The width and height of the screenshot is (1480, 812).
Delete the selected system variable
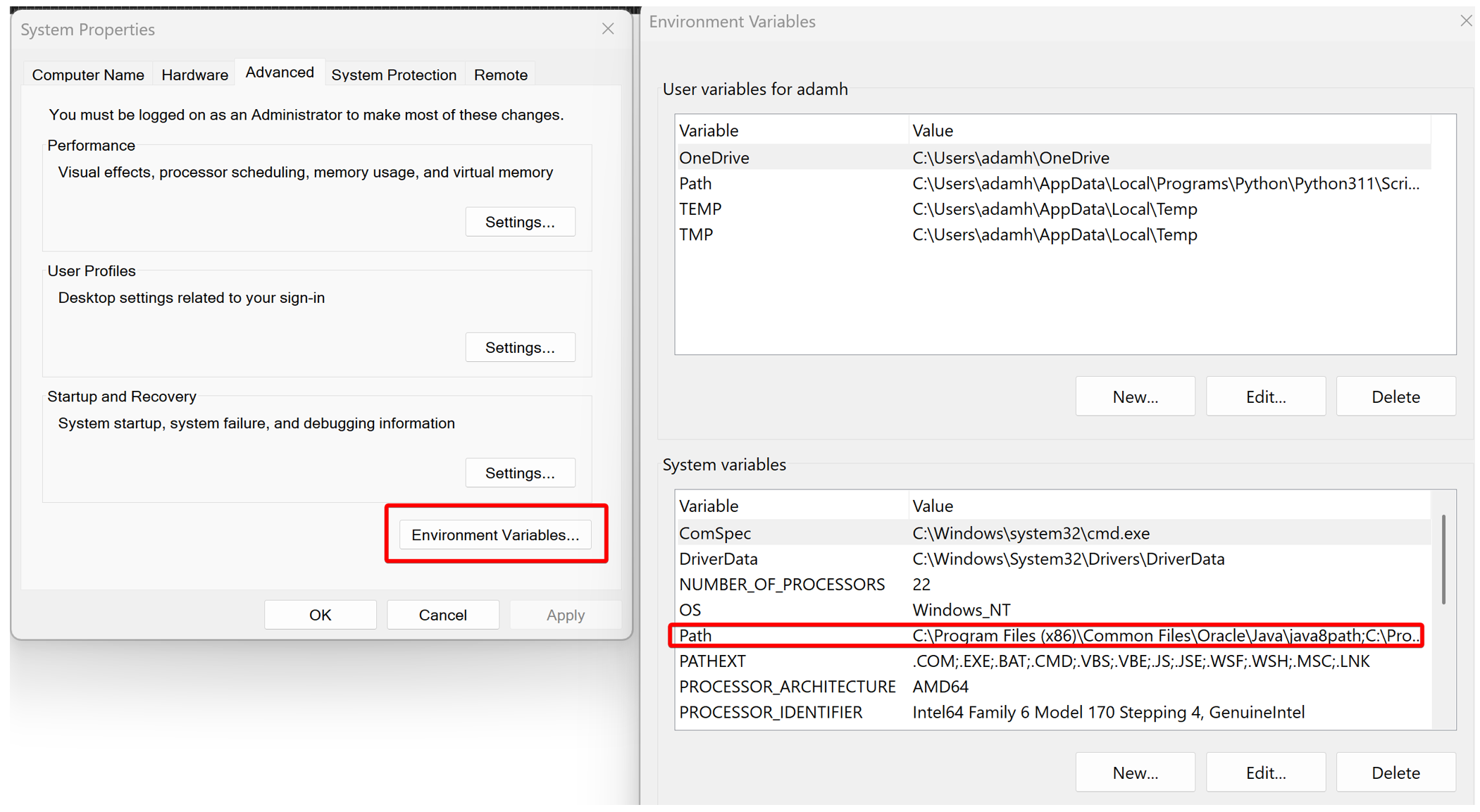tap(1395, 773)
